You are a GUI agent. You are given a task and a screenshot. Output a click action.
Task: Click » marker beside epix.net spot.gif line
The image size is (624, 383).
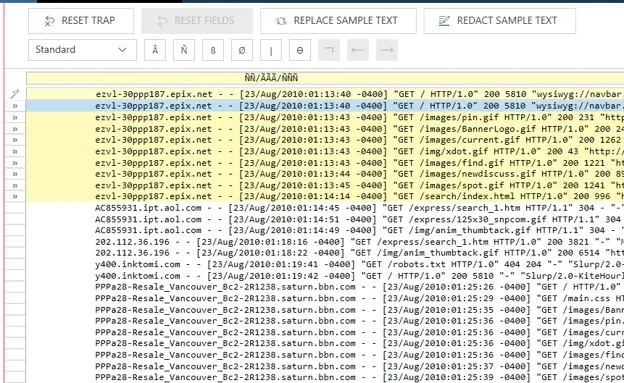15,185
